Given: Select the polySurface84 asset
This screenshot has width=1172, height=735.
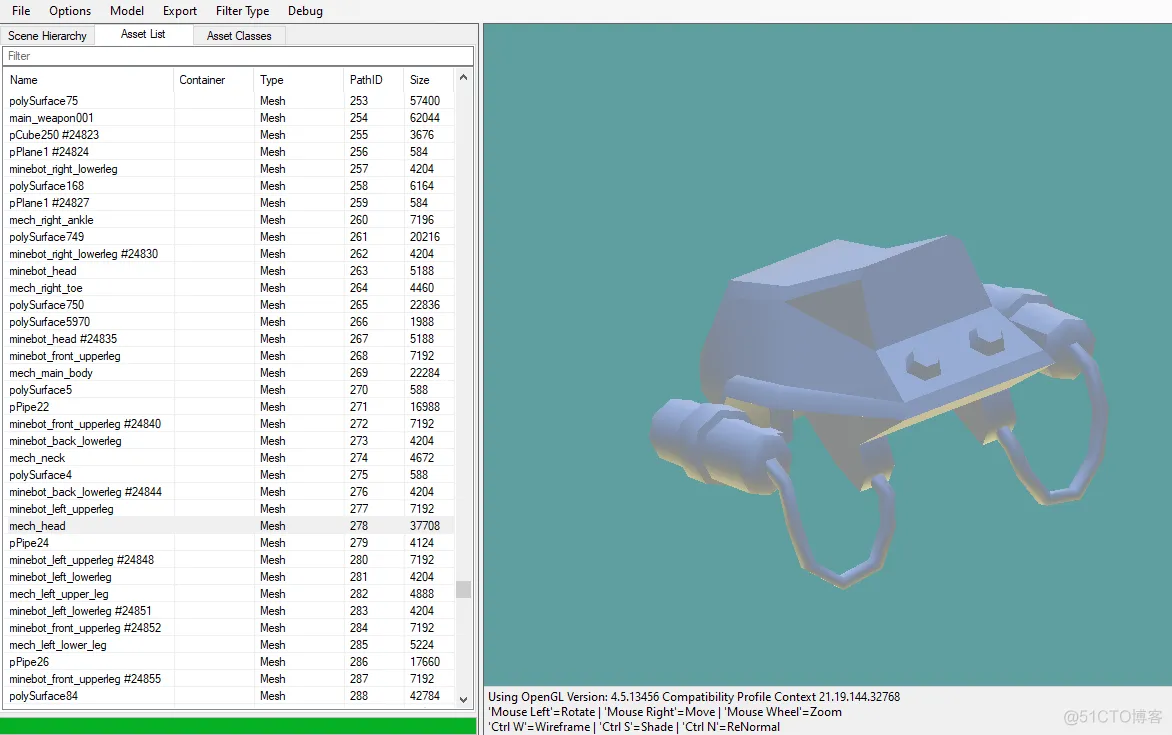Looking at the screenshot, I should (229, 696).
